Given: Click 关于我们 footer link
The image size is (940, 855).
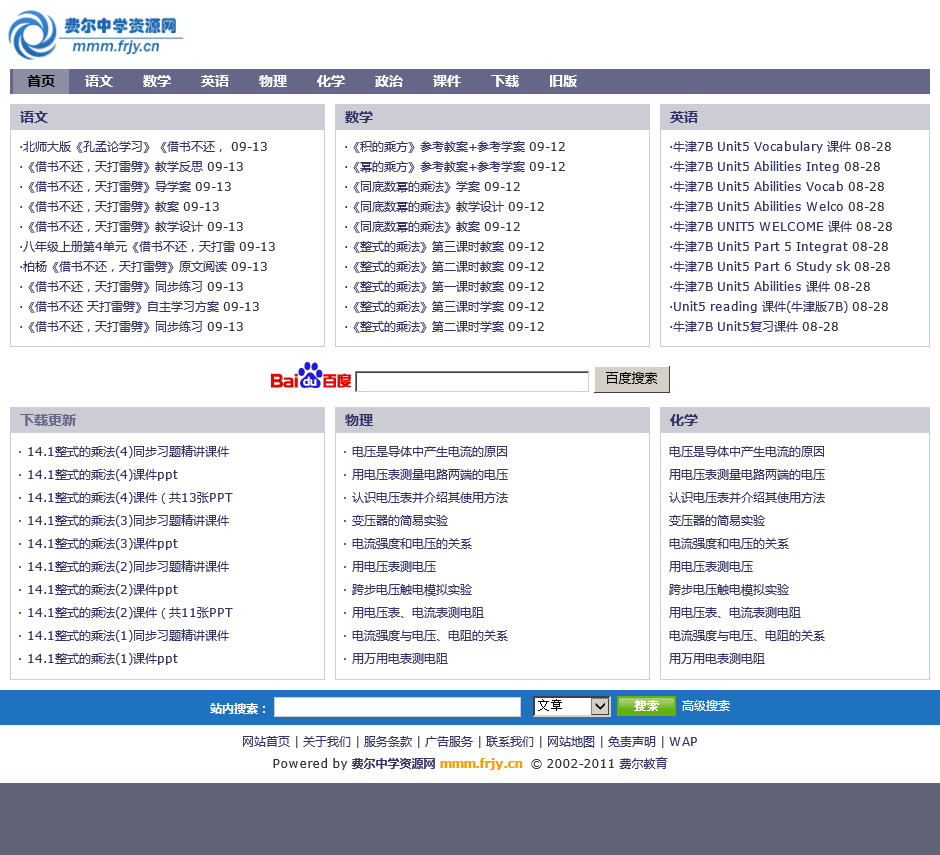Looking at the screenshot, I should (x=327, y=742).
